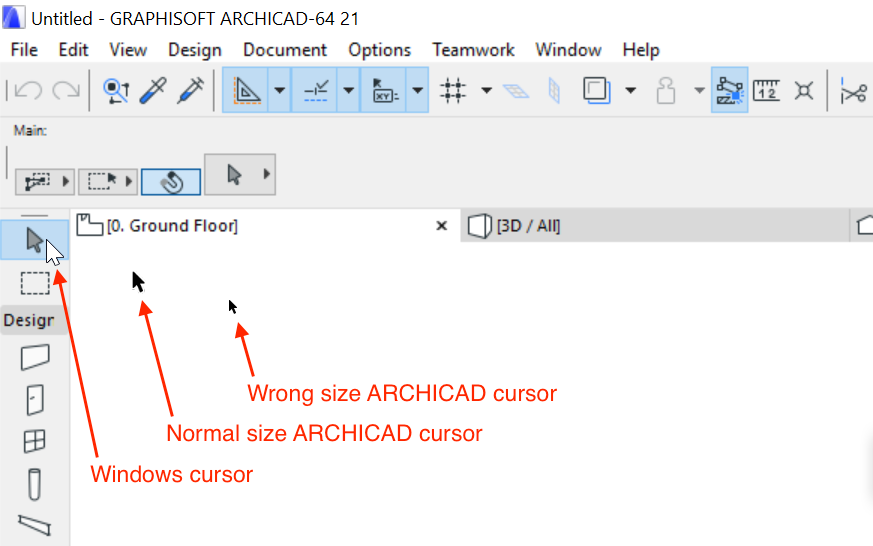Expand the Trace reference dropdown arrow
The width and height of the screenshot is (873, 546).
pyautogui.click(x=630, y=90)
